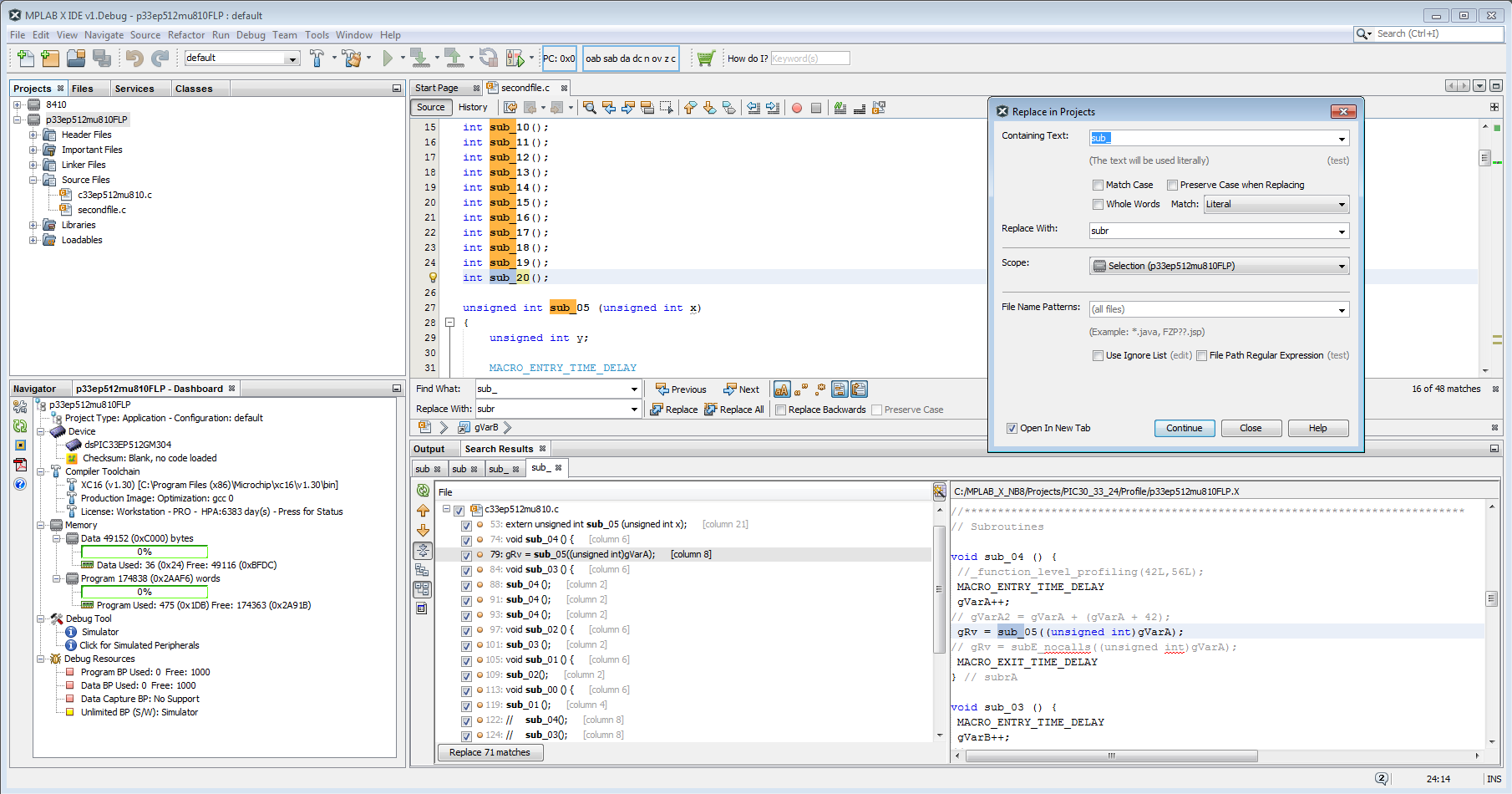Click the refresh search results icon
The image size is (1512, 794).
(x=423, y=491)
